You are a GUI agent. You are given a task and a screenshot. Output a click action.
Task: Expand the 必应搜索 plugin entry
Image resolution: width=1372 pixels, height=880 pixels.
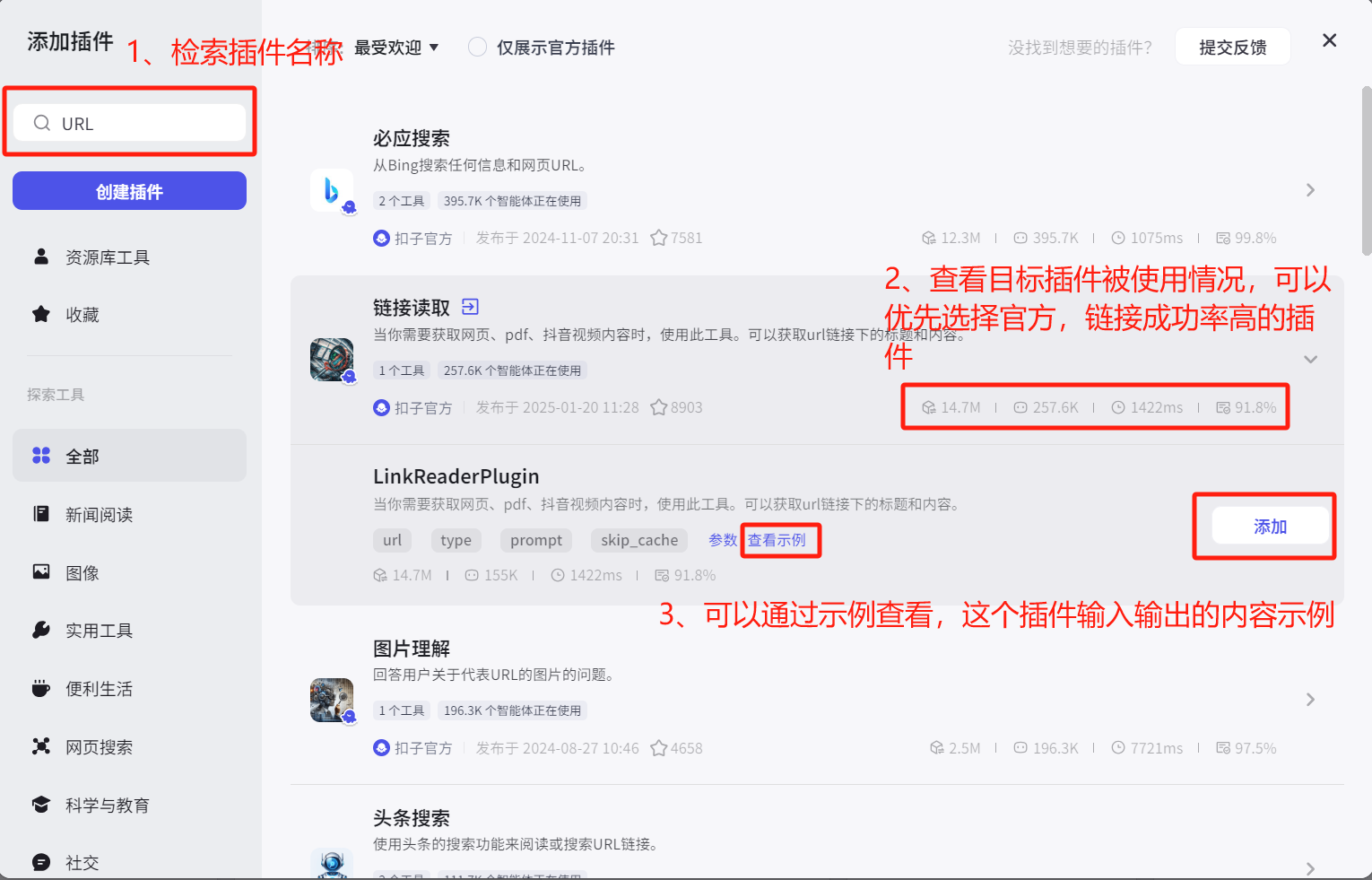pos(1310,190)
